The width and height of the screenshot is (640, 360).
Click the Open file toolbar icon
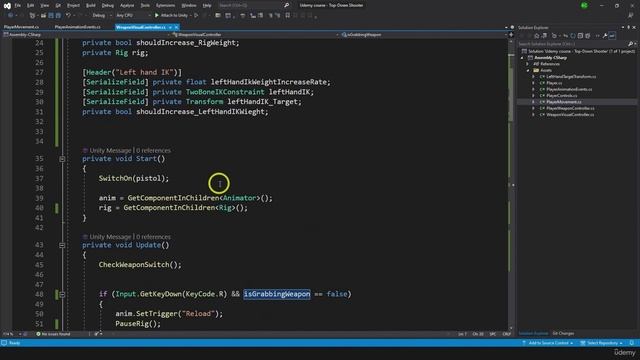[x=43, y=16]
